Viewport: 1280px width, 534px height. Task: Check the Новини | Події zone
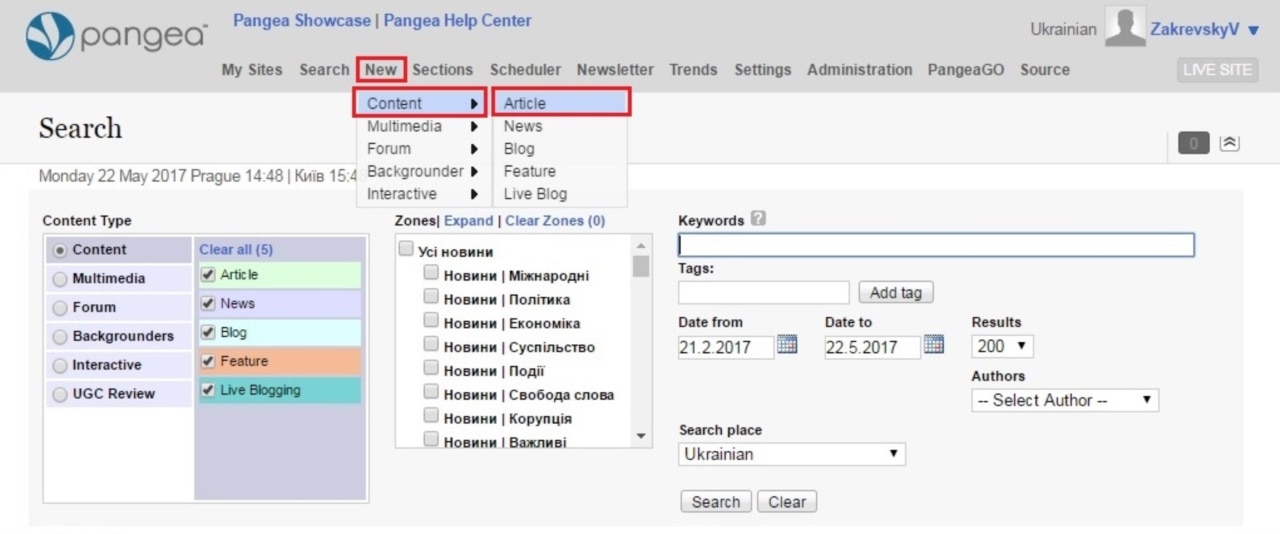click(x=431, y=368)
